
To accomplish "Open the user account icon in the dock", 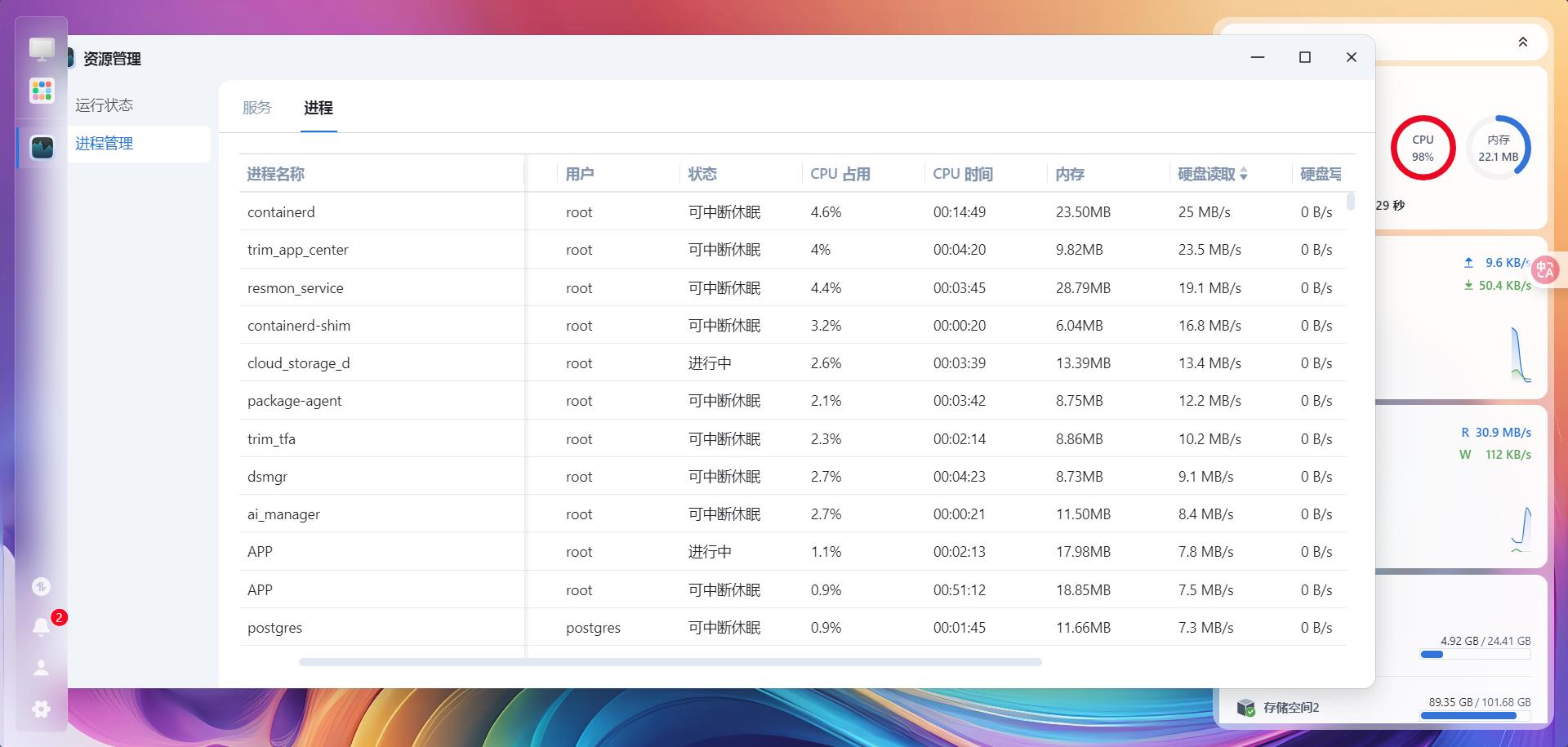I will [x=42, y=668].
